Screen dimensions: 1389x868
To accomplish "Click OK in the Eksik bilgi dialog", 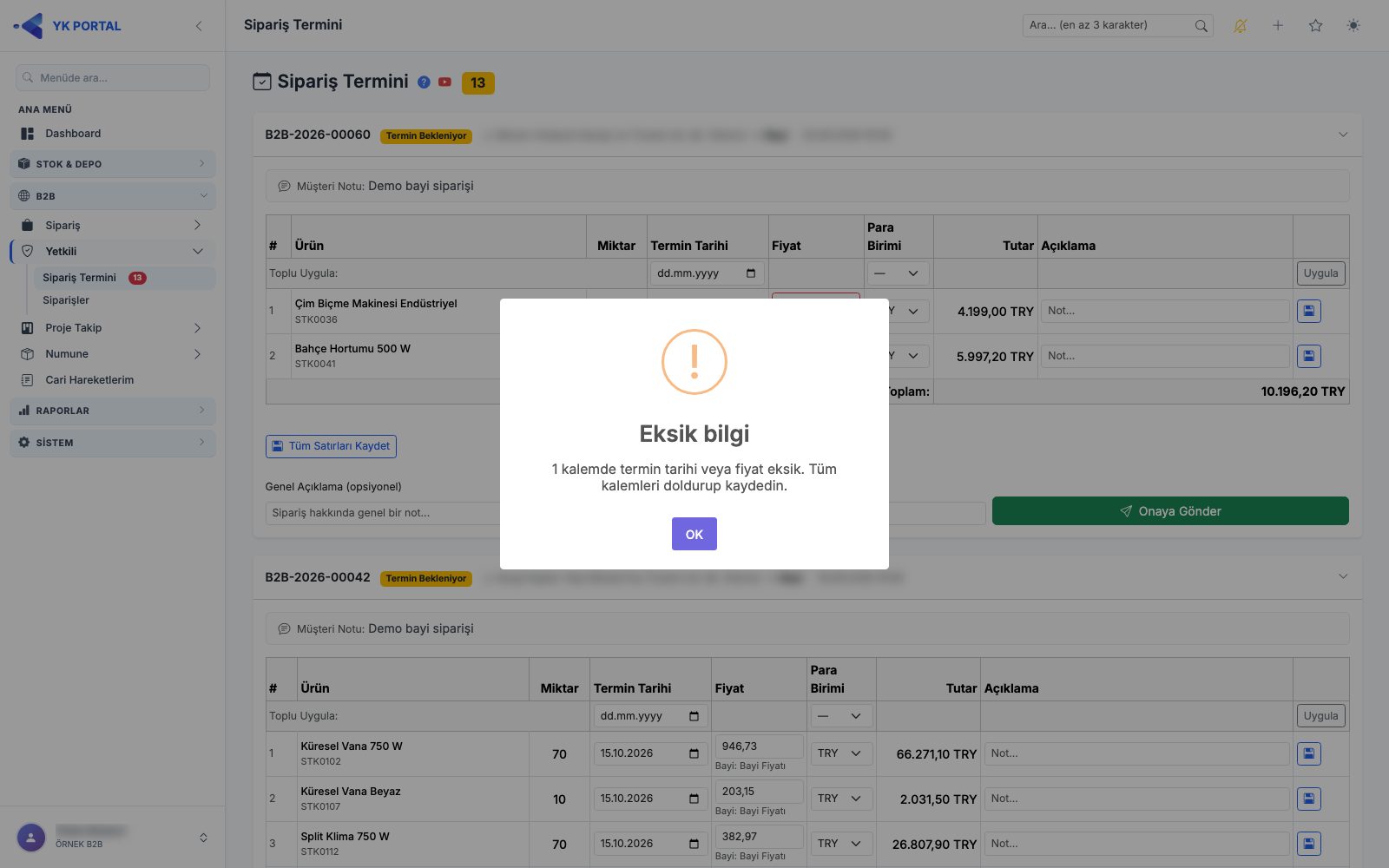I will coord(694,534).
